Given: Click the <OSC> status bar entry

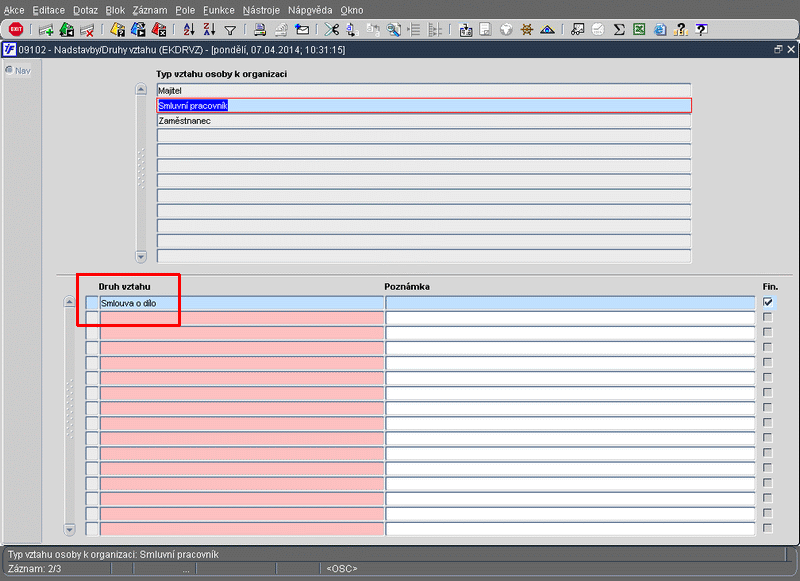Looking at the screenshot, I should (342, 569).
